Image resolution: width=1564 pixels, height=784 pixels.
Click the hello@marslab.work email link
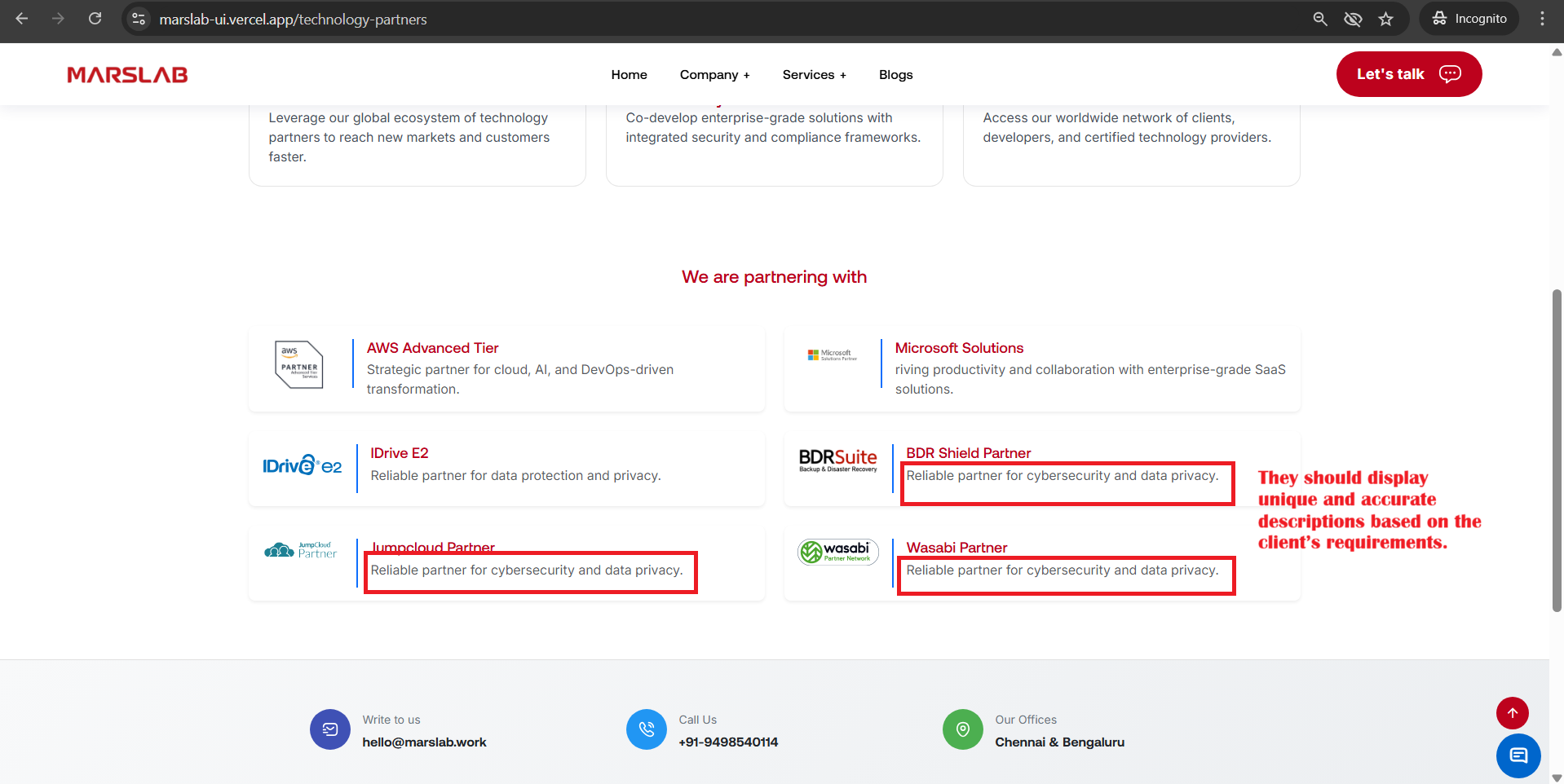pyautogui.click(x=424, y=742)
